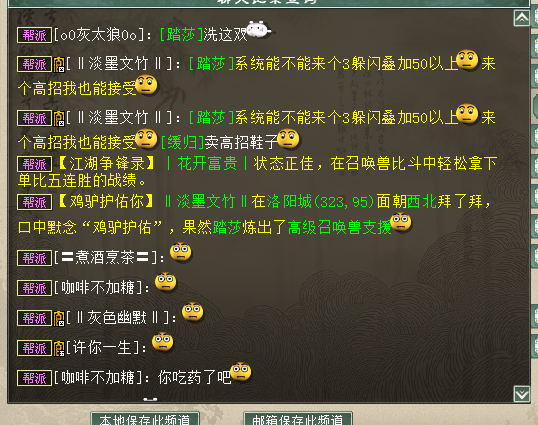Image resolution: width=538 pixels, height=425 pixels.
Task: Click 帮派 channel tag on 煮酒烹茶 line
Action: (x=35, y=258)
